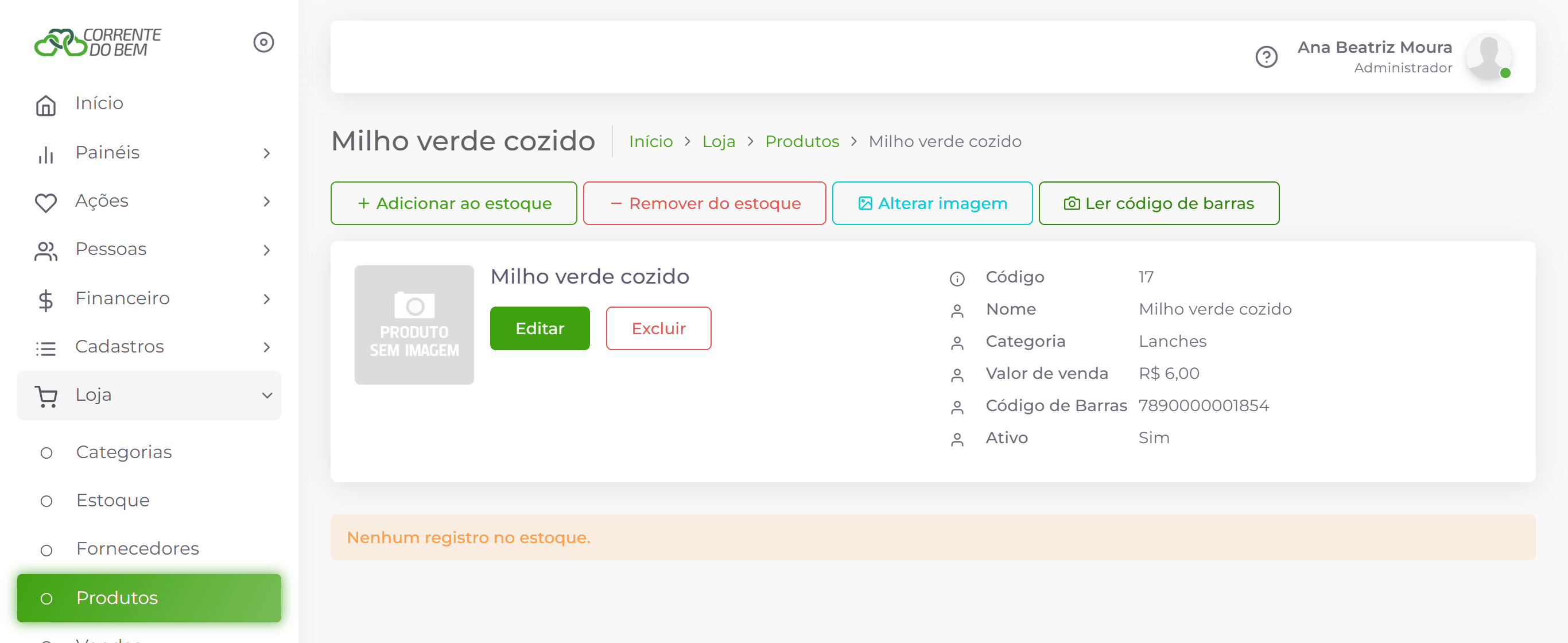
Task: Click Ler código de barras button
Action: coord(1158,203)
